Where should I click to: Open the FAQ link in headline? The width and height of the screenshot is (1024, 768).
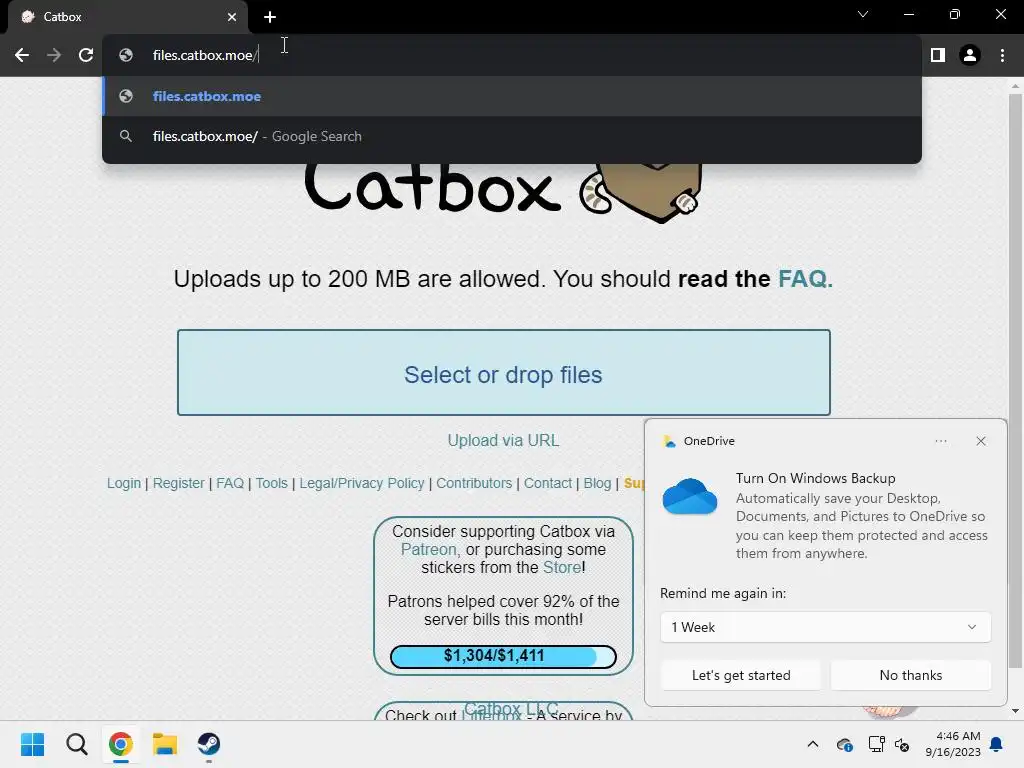click(x=805, y=279)
